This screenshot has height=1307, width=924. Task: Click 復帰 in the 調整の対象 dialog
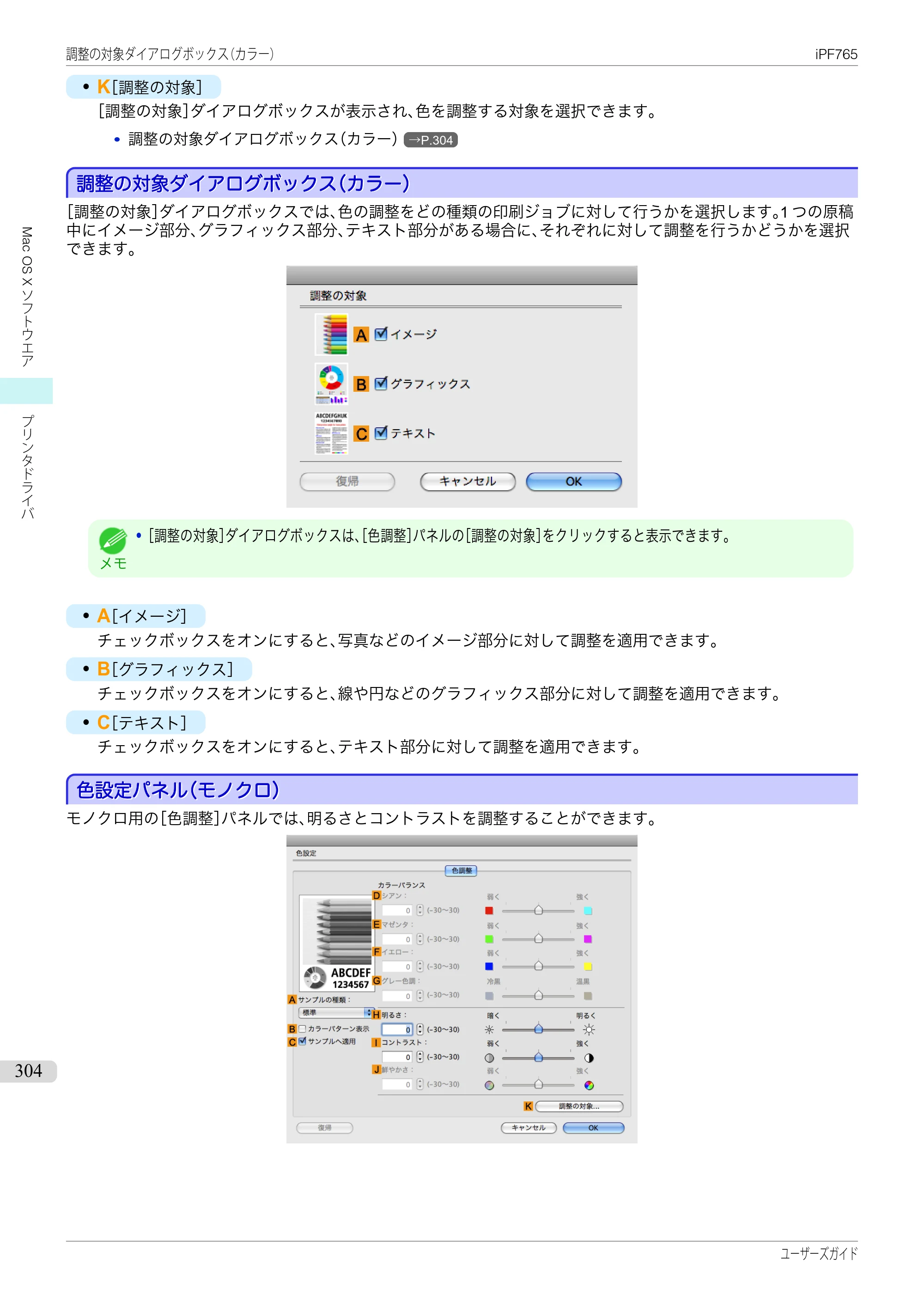(347, 481)
